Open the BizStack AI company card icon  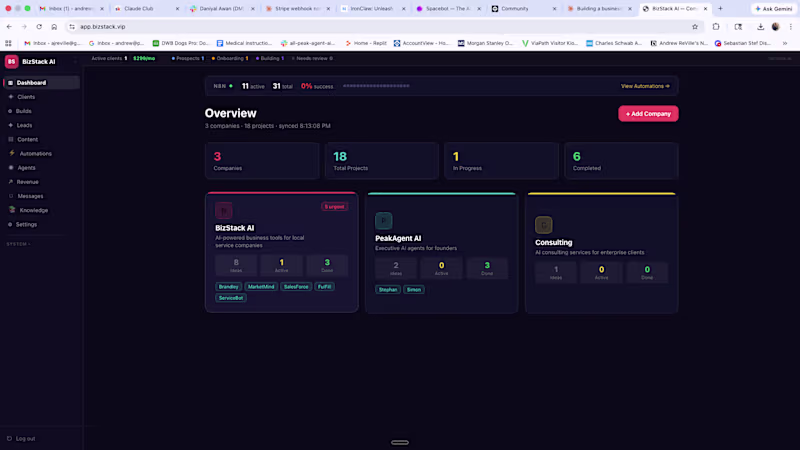pos(223,210)
